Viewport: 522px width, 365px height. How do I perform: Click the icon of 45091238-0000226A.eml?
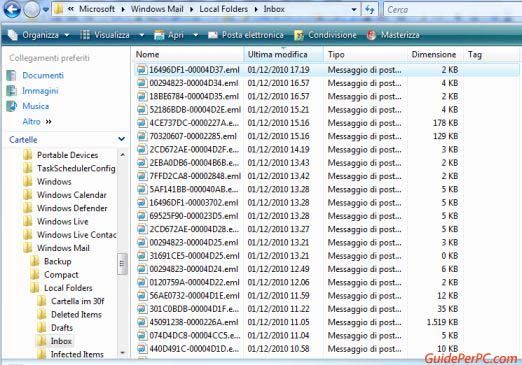click(x=142, y=322)
